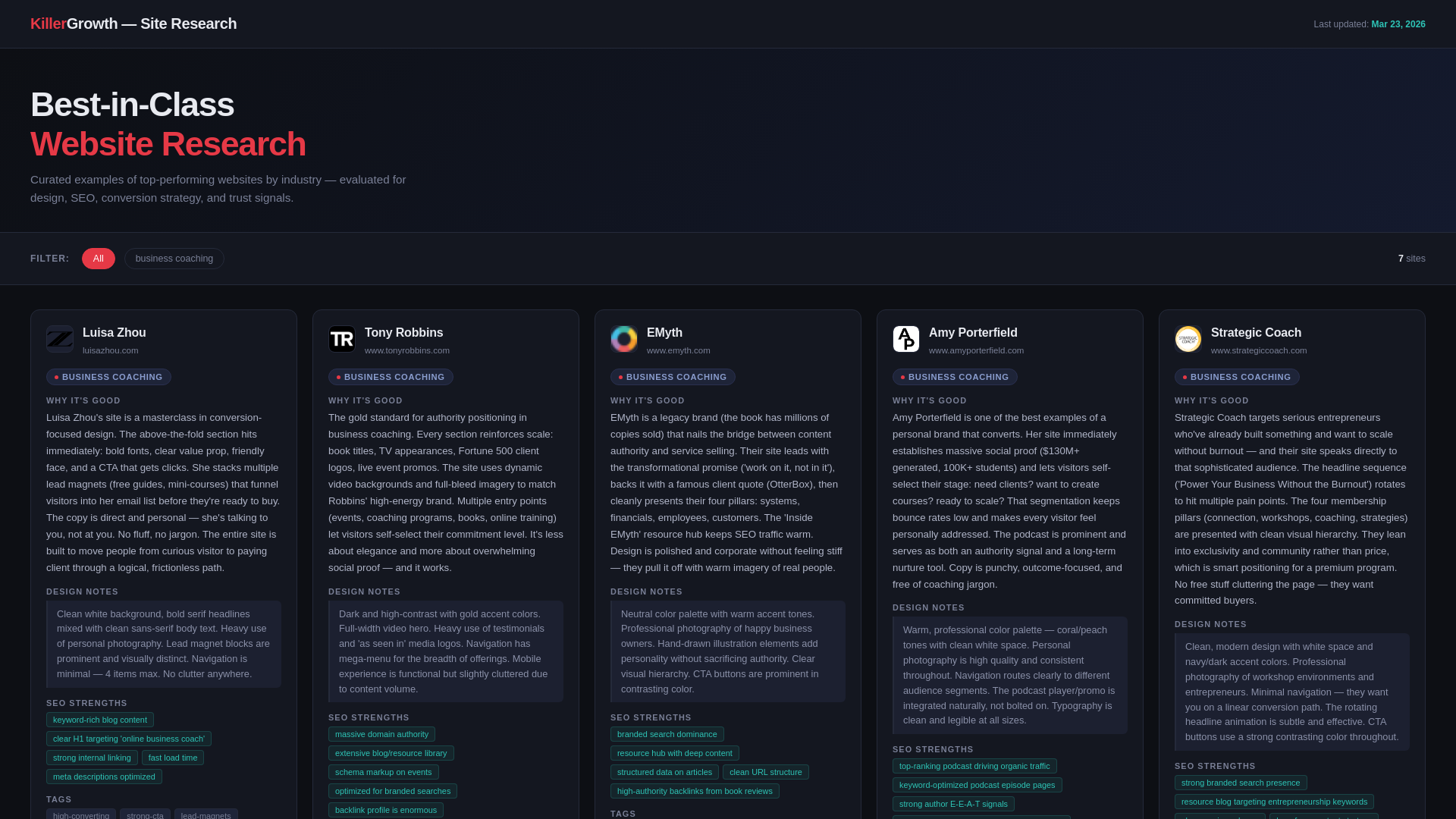The height and width of the screenshot is (819, 1456).
Task: Click 'optimized for branded searches' tag
Action: pos(393,791)
